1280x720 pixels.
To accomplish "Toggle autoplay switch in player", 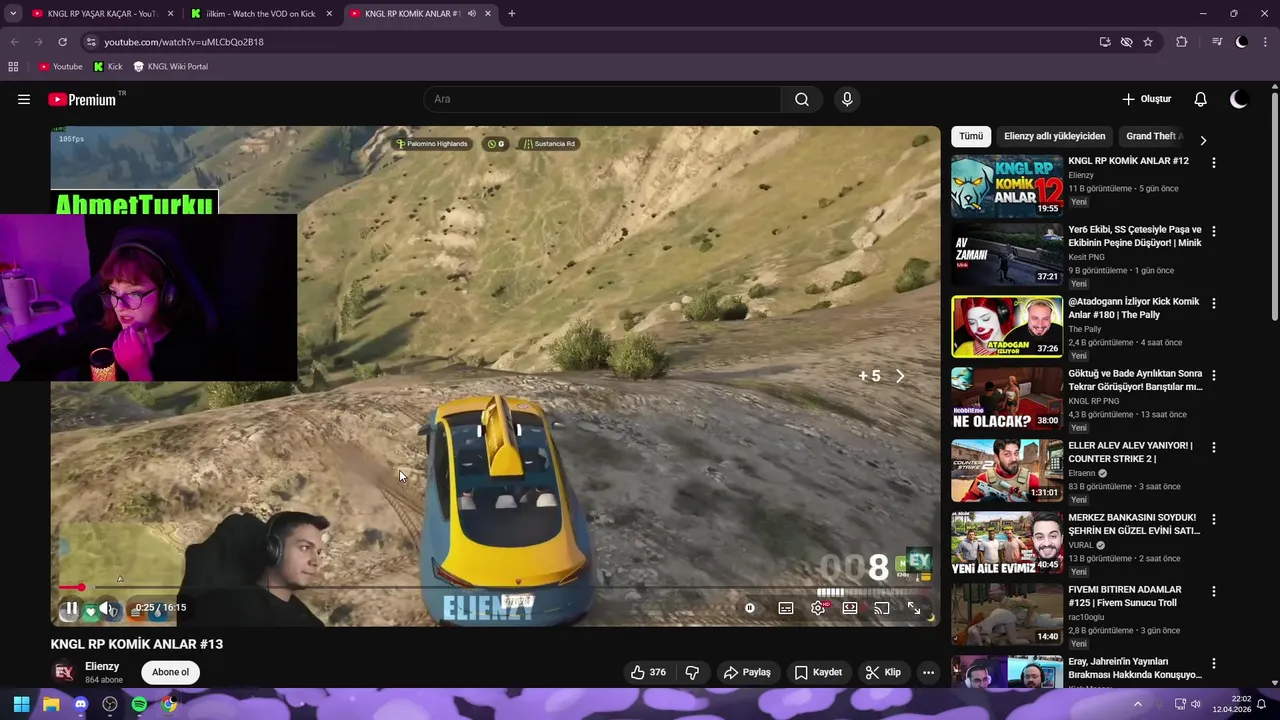I will tap(750, 608).
